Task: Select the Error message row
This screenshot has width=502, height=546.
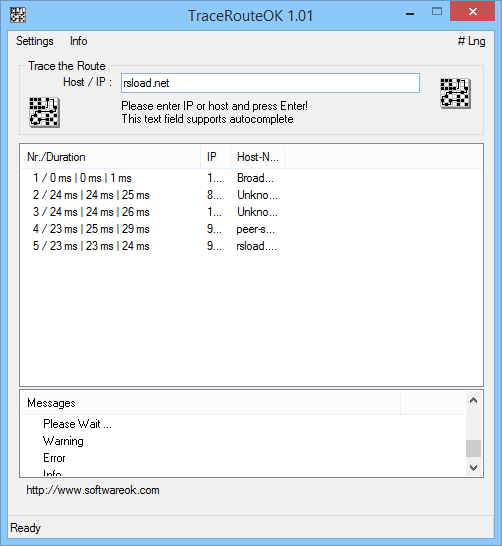Action: click(54, 458)
